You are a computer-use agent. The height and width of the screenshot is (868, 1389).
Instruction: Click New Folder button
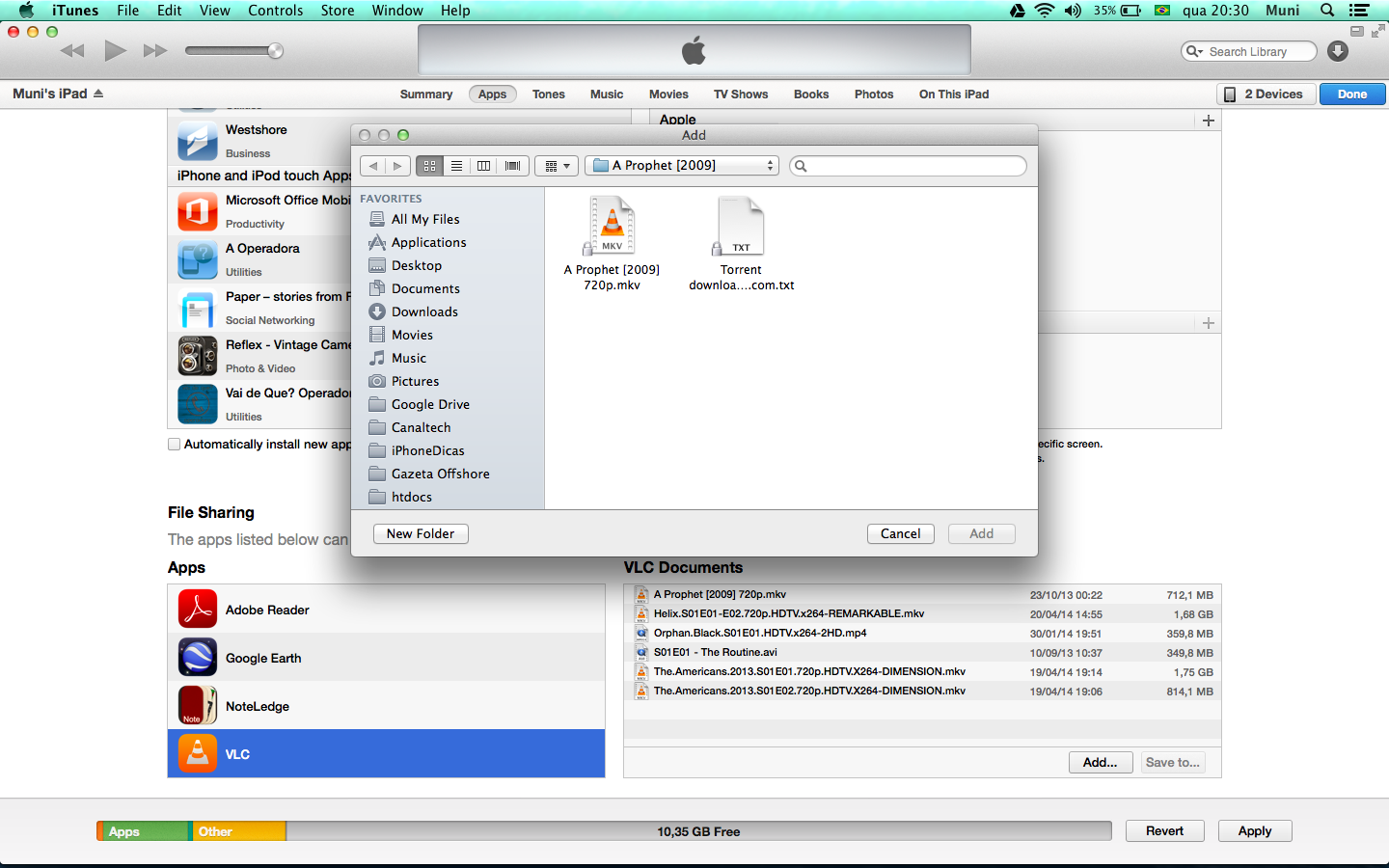pyautogui.click(x=421, y=533)
